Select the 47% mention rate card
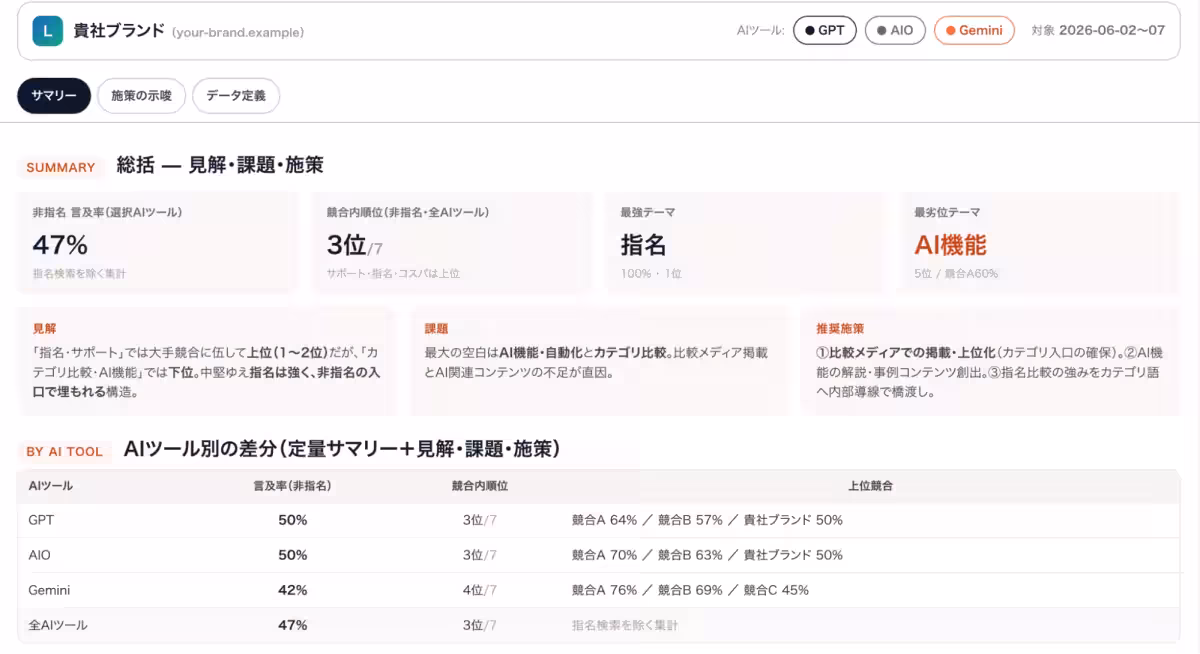Image resolution: width=1200 pixels, height=654 pixels. [x=157, y=243]
